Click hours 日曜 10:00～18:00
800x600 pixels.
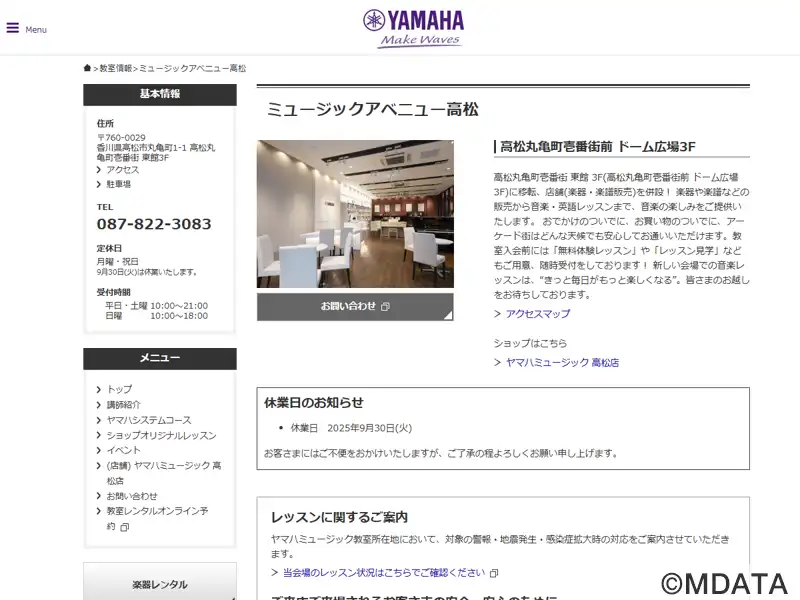click(157, 316)
